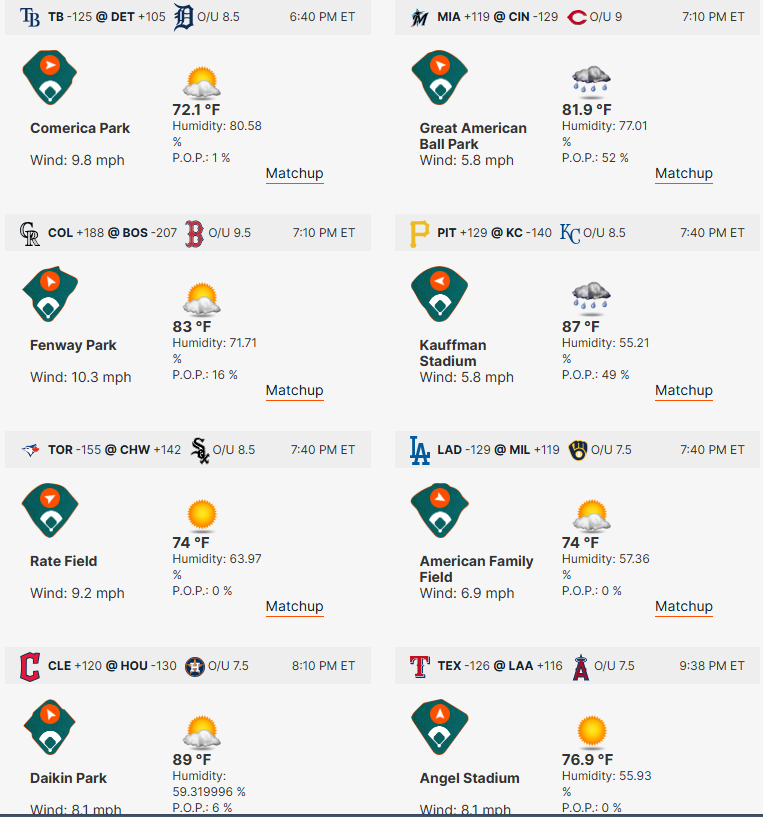The width and height of the screenshot is (763, 817).
Task: Click the Miami Marlins logo
Action: (420, 17)
